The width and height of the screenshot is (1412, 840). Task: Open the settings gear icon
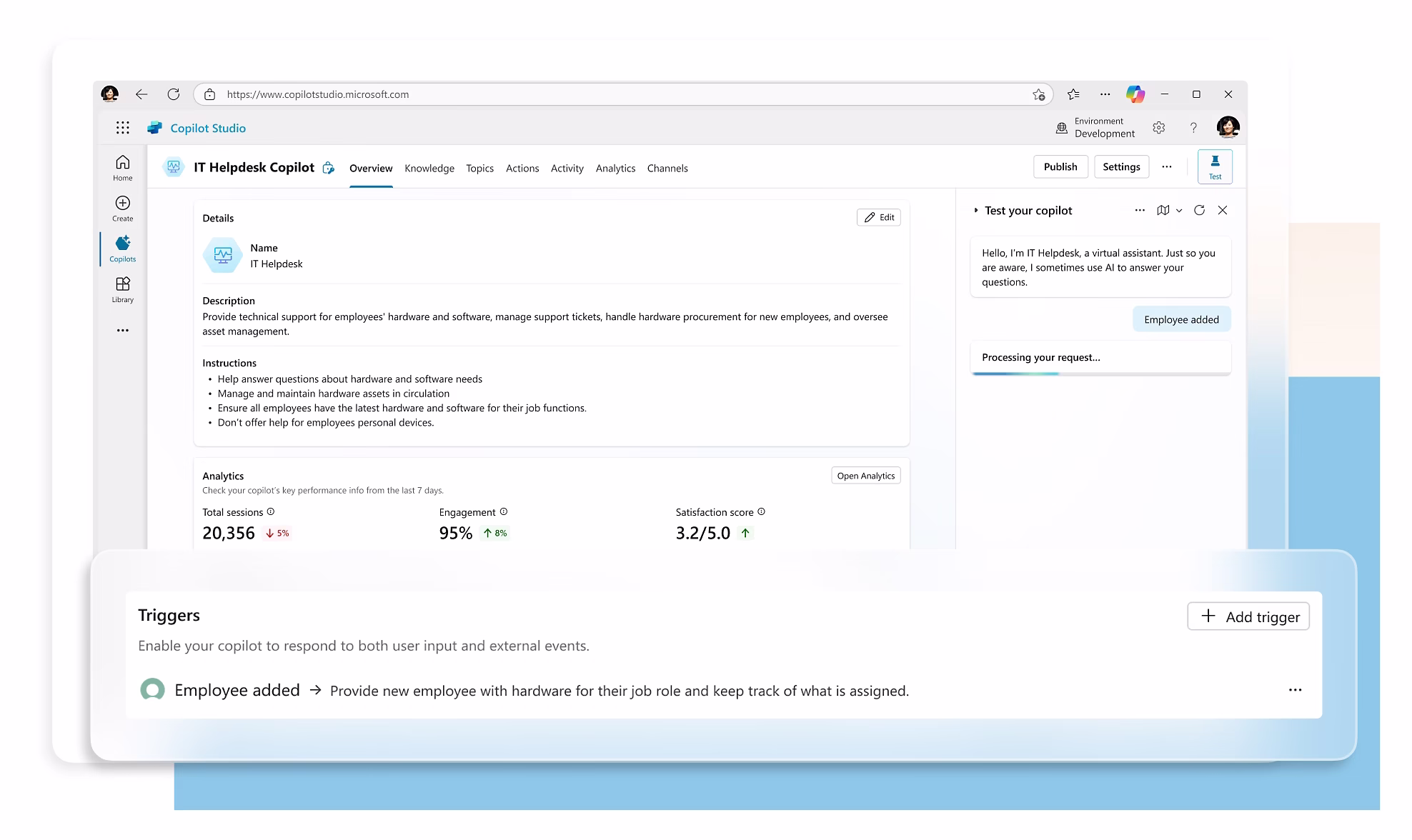(1158, 128)
